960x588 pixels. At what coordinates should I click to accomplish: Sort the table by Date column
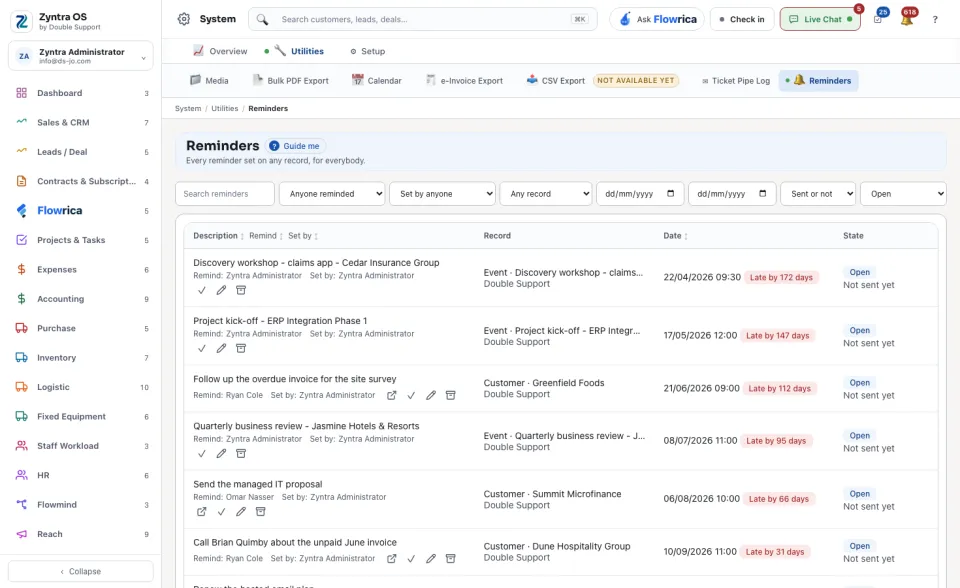pos(675,236)
